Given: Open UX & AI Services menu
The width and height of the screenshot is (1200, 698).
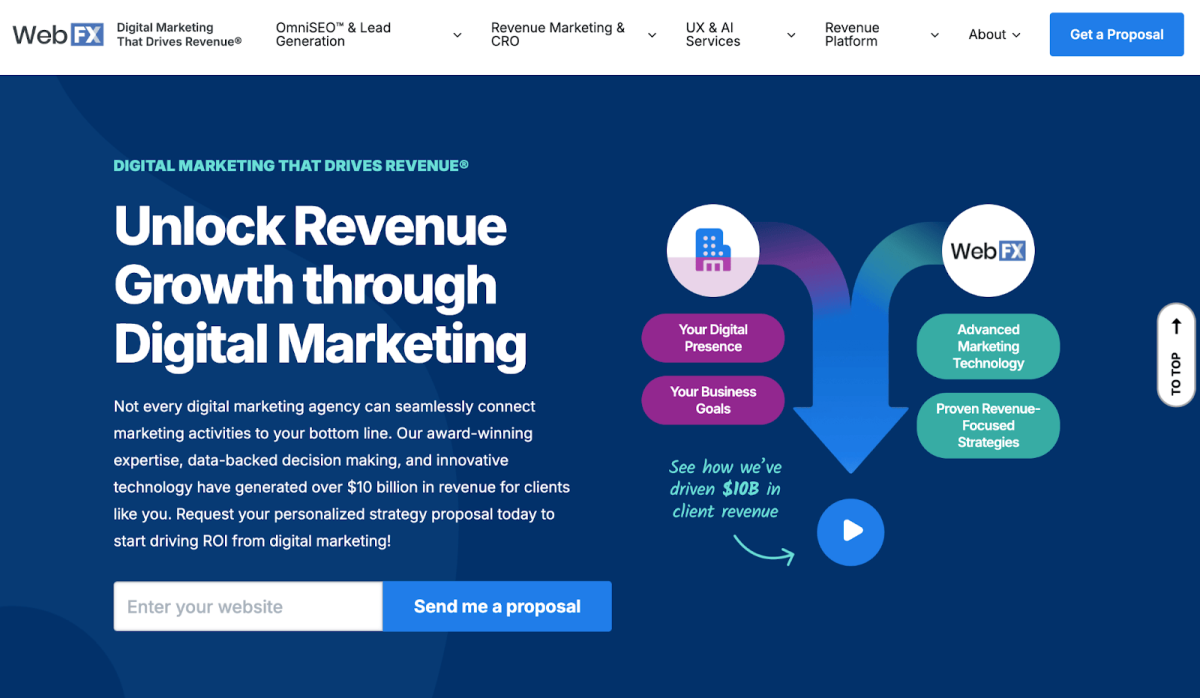Looking at the screenshot, I should coord(713,34).
